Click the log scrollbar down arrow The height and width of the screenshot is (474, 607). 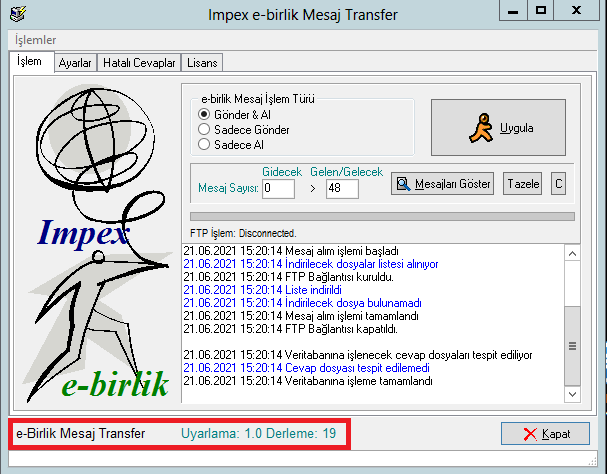(573, 394)
